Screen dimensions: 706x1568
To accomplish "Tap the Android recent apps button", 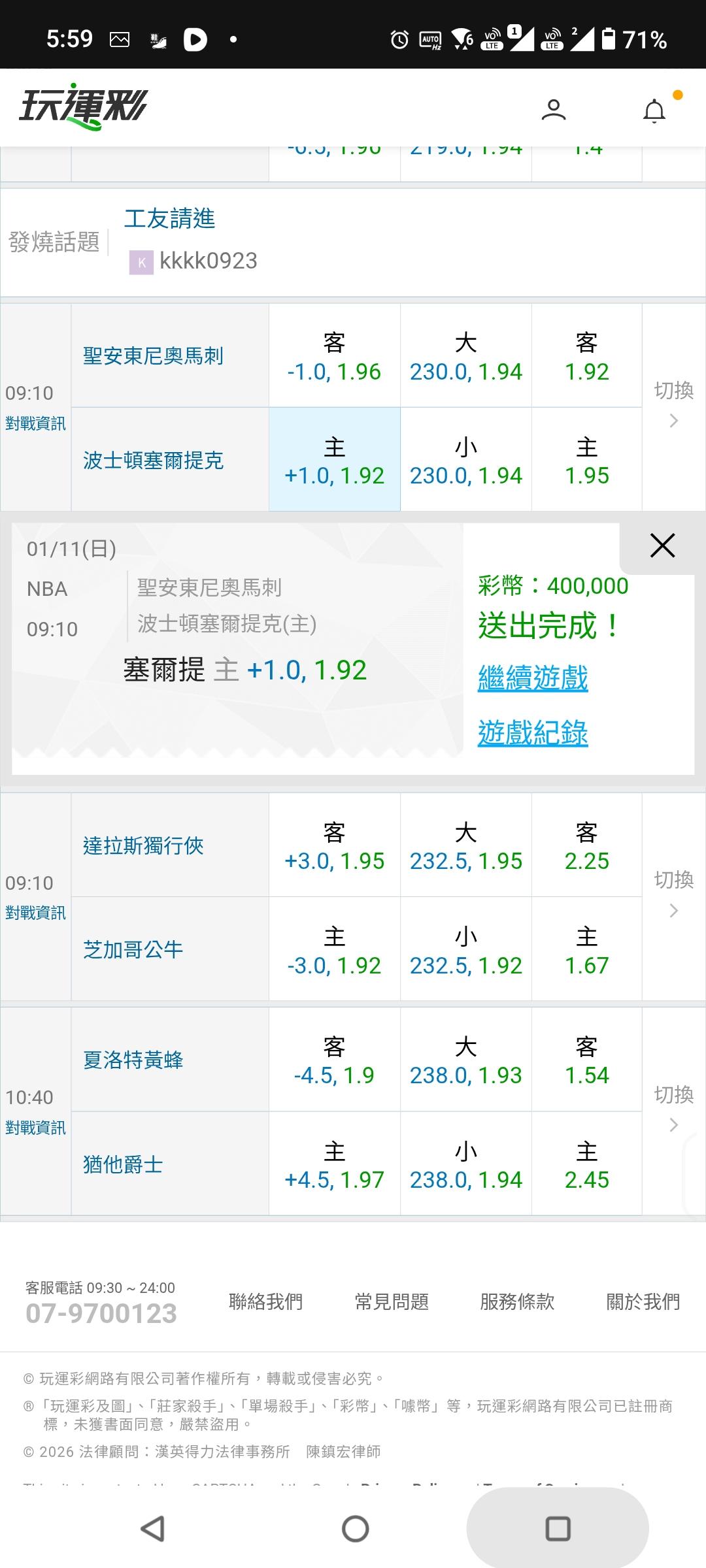I will point(558,1529).
